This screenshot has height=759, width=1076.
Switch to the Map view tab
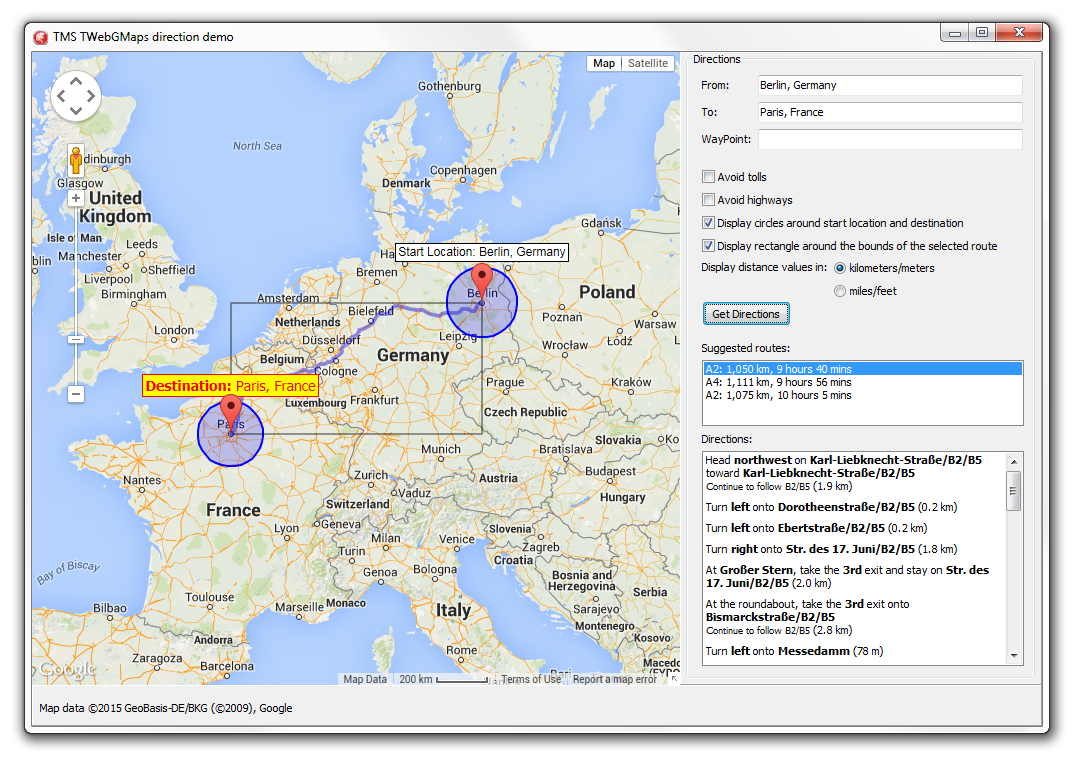click(603, 63)
